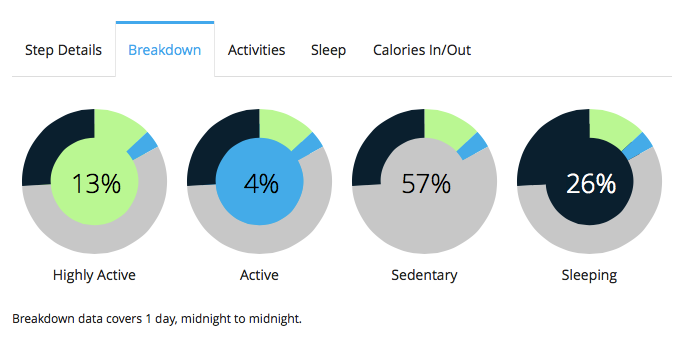Click the 26% Sleeping donut center
The height and width of the screenshot is (360, 686).
click(590, 183)
